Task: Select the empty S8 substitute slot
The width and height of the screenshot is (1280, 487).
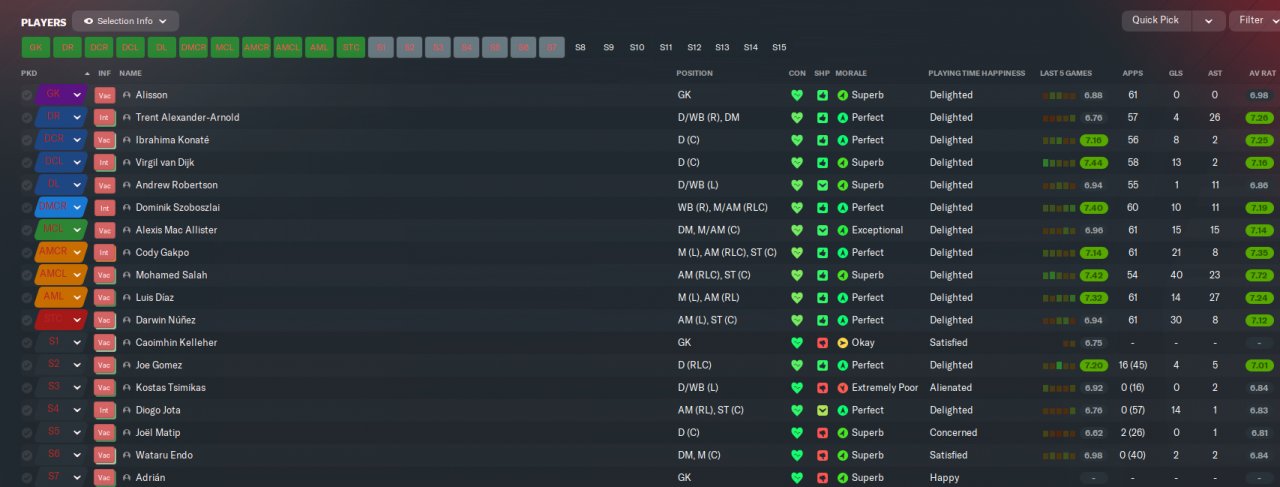Action: pyautogui.click(x=580, y=47)
